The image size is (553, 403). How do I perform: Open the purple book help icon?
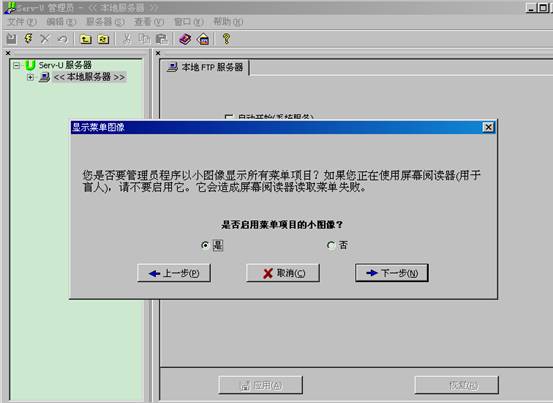point(185,39)
